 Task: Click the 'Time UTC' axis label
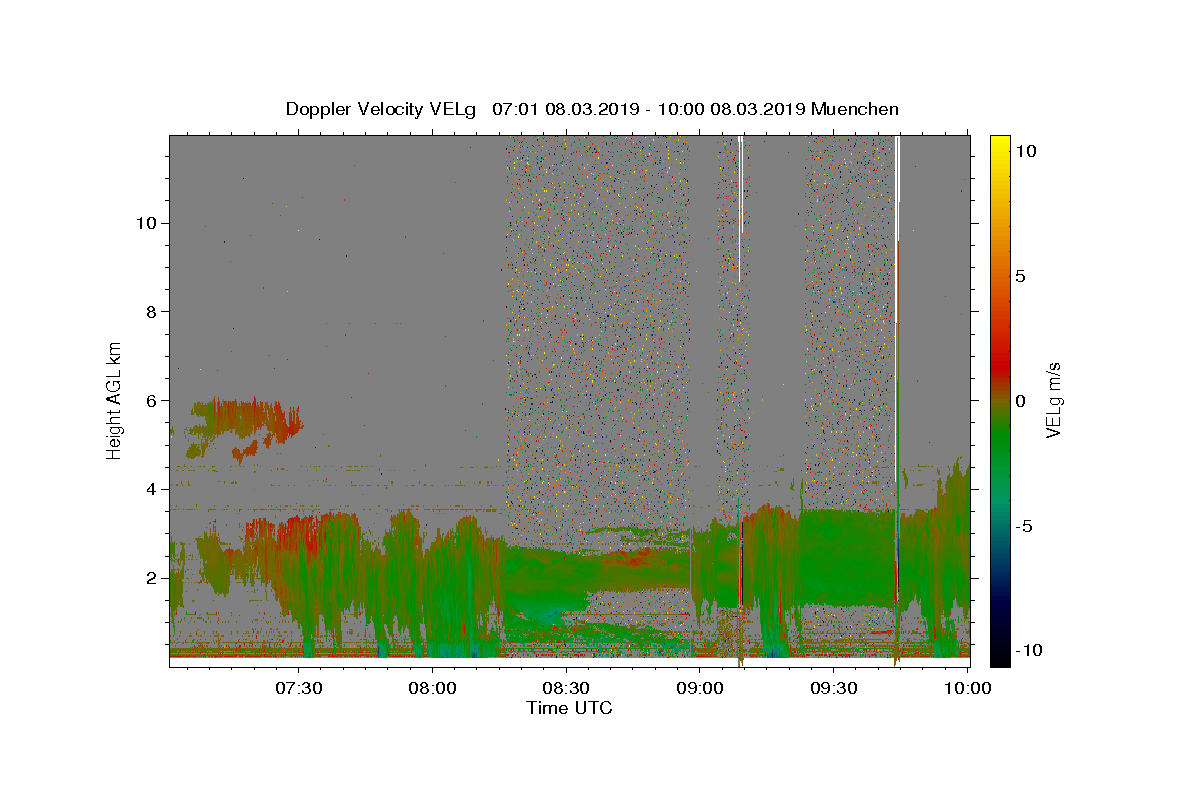coord(569,708)
